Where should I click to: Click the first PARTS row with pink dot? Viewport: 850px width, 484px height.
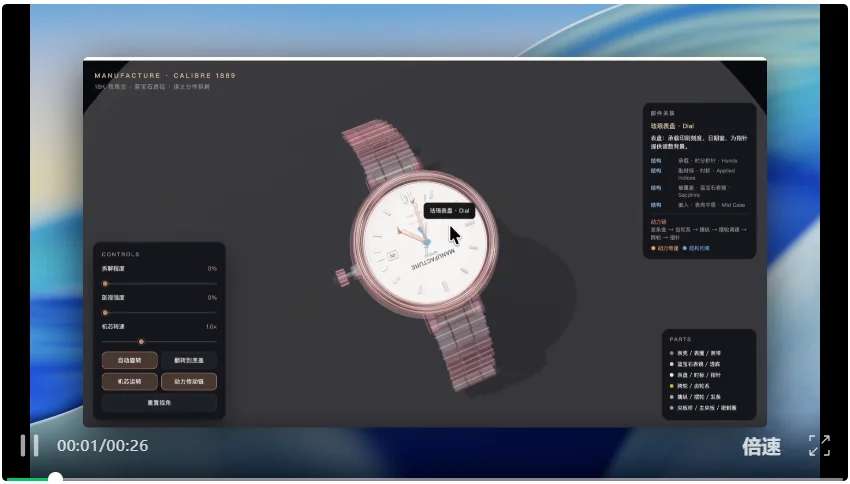pyautogui.click(x=696, y=353)
